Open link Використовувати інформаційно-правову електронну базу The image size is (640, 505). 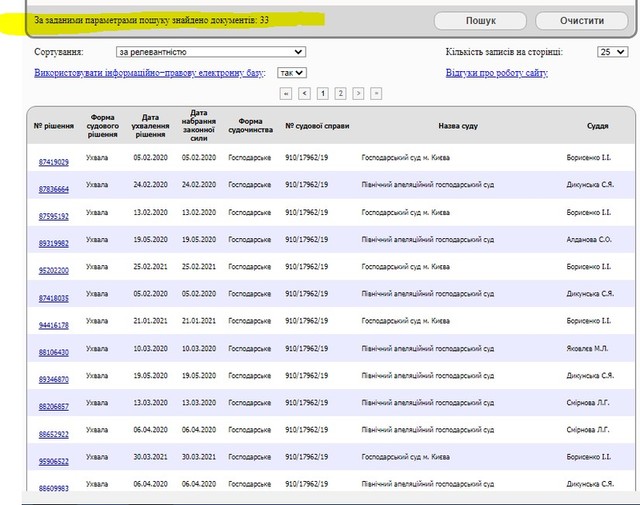pyautogui.click(x=149, y=73)
